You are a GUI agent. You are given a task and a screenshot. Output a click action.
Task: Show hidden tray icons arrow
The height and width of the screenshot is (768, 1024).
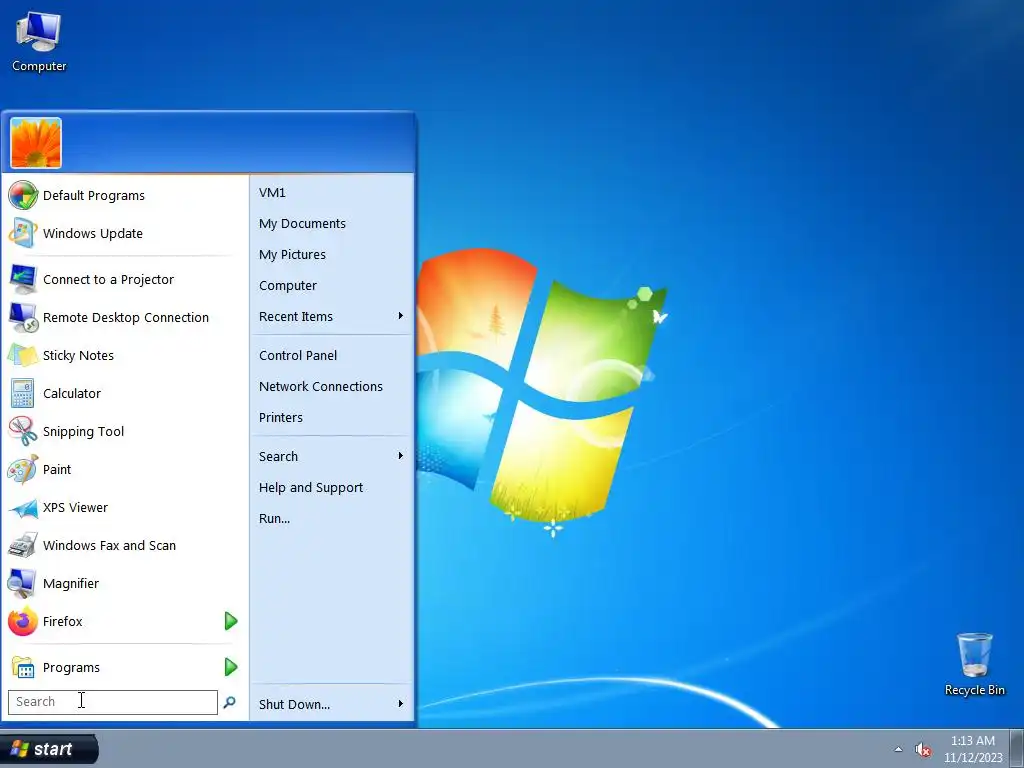898,749
